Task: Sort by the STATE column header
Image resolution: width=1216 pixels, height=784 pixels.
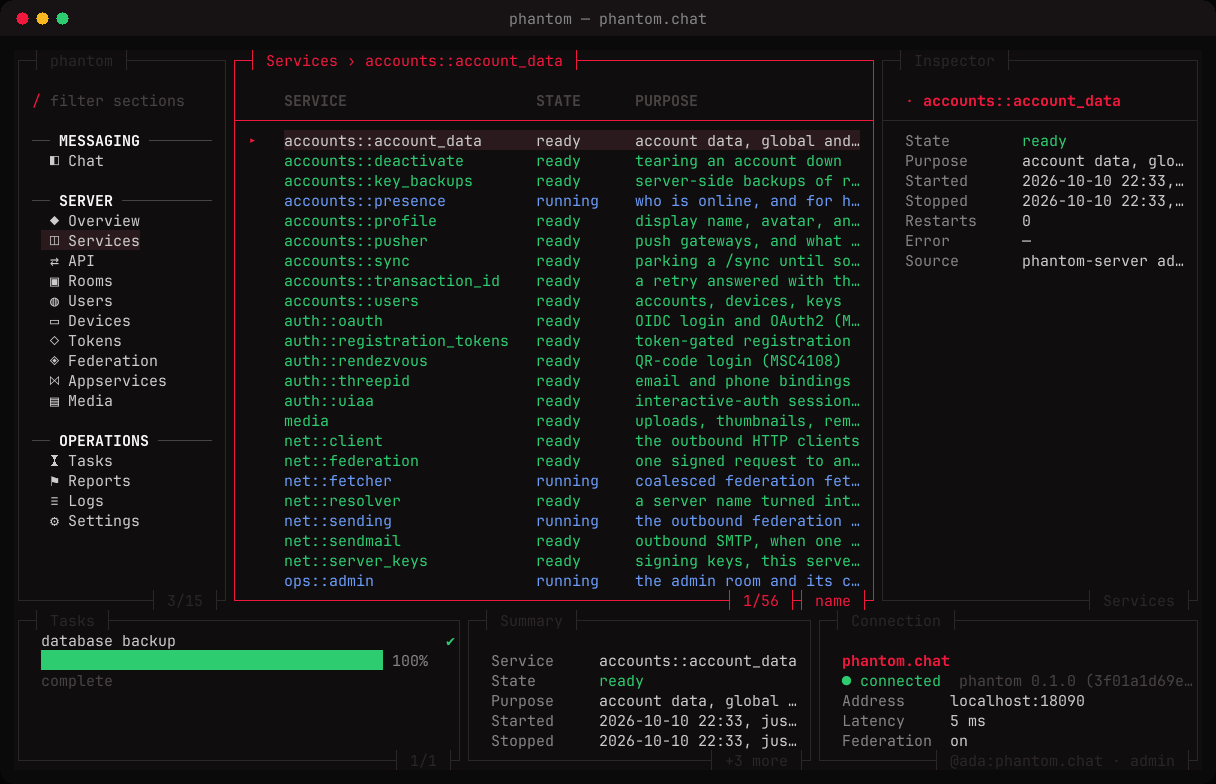Action: click(558, 101)
